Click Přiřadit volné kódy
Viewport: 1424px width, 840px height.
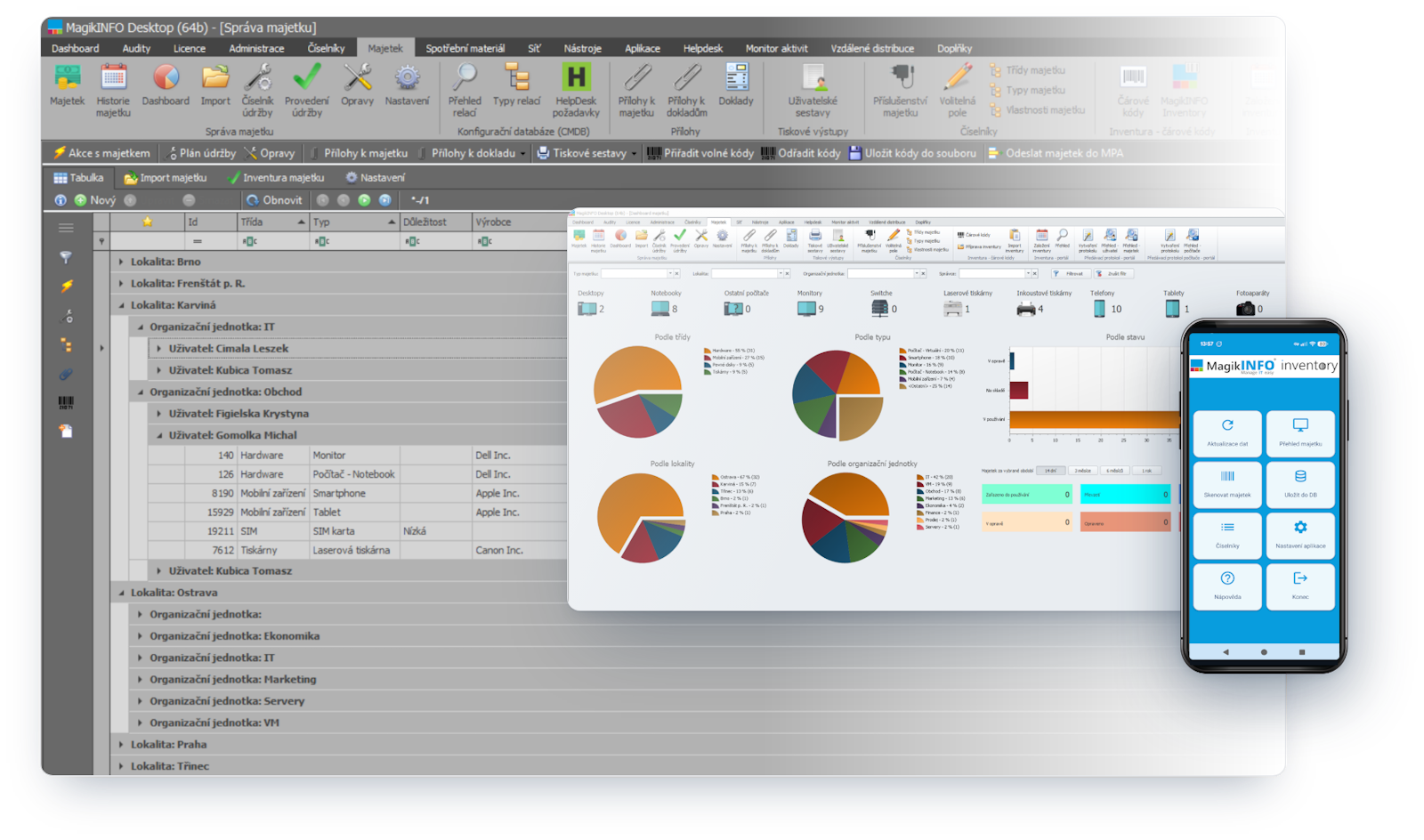[x=700, y=153]
